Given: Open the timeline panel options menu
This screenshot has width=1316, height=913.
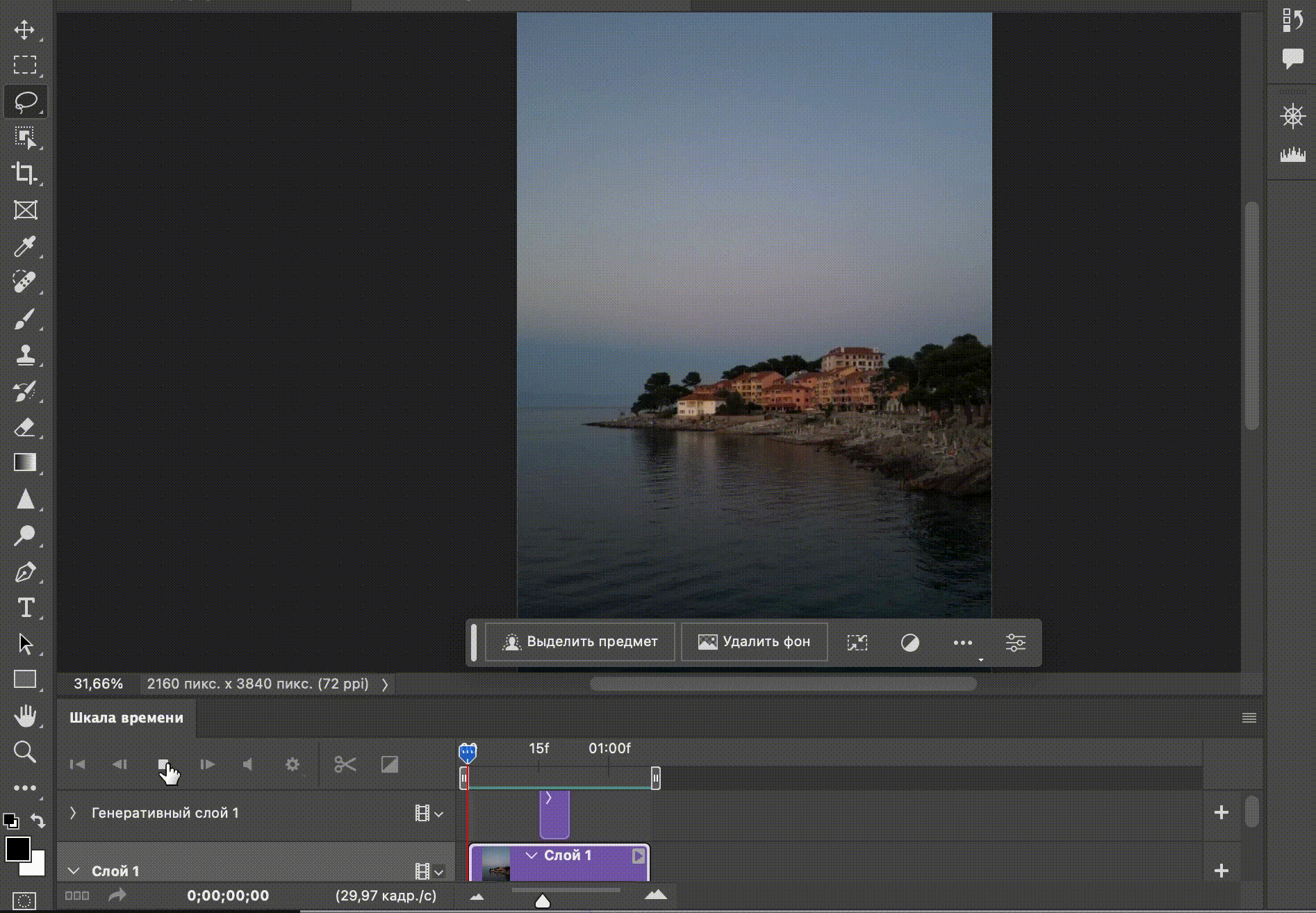Looking at the screenshot, I should click(x=1249, y=718).
